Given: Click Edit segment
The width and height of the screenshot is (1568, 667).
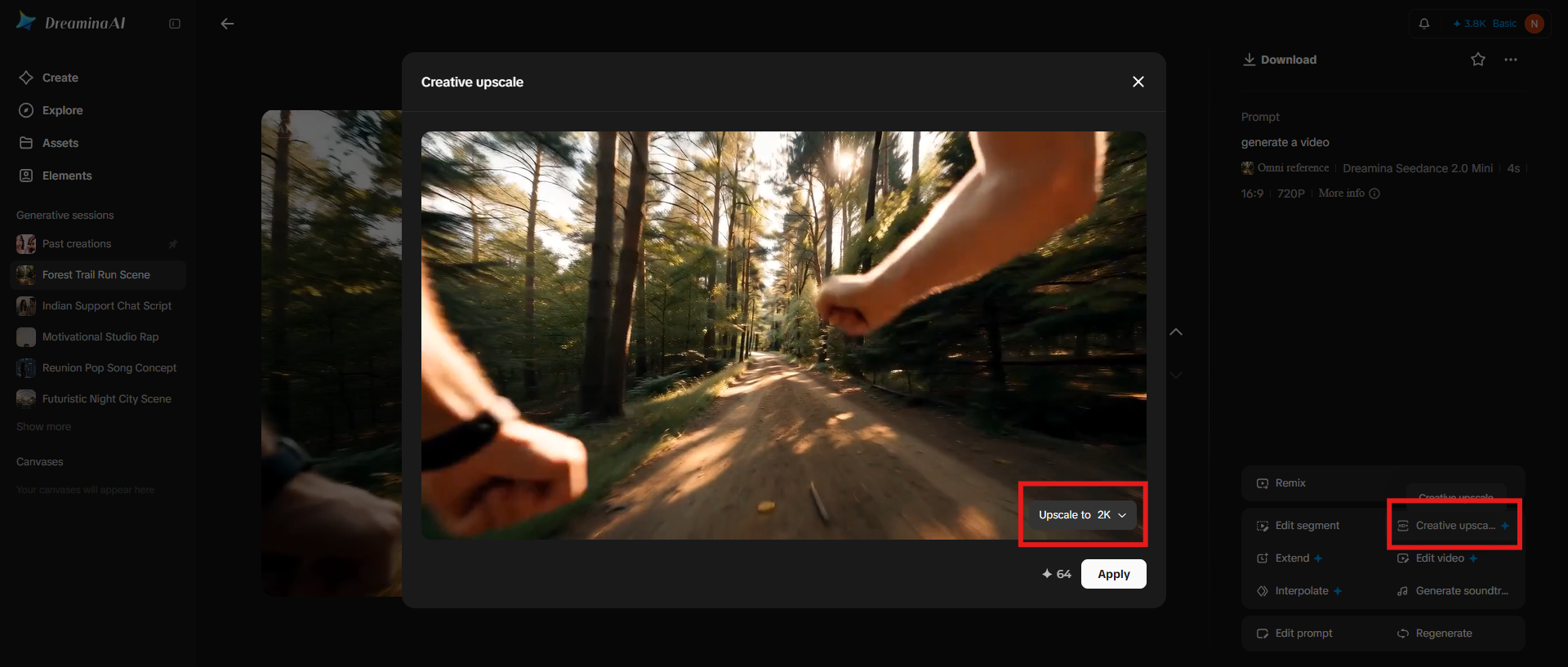Looking at the screenshot, I should [1298, 526].
